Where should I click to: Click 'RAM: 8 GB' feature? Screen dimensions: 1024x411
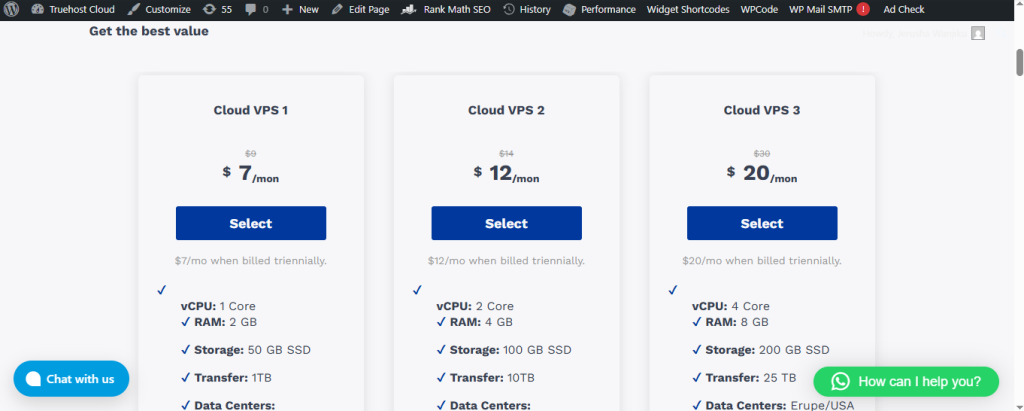click(x=731, y=322)
